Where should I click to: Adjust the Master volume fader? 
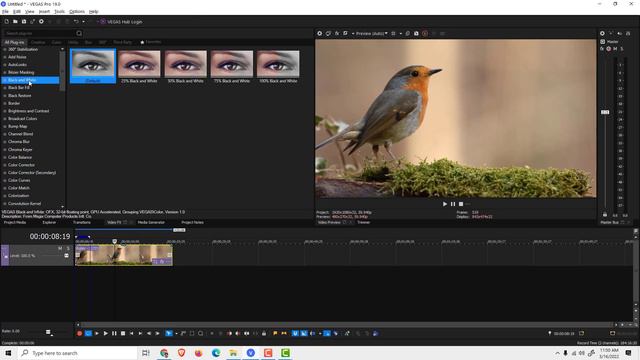tap(605, 112)
